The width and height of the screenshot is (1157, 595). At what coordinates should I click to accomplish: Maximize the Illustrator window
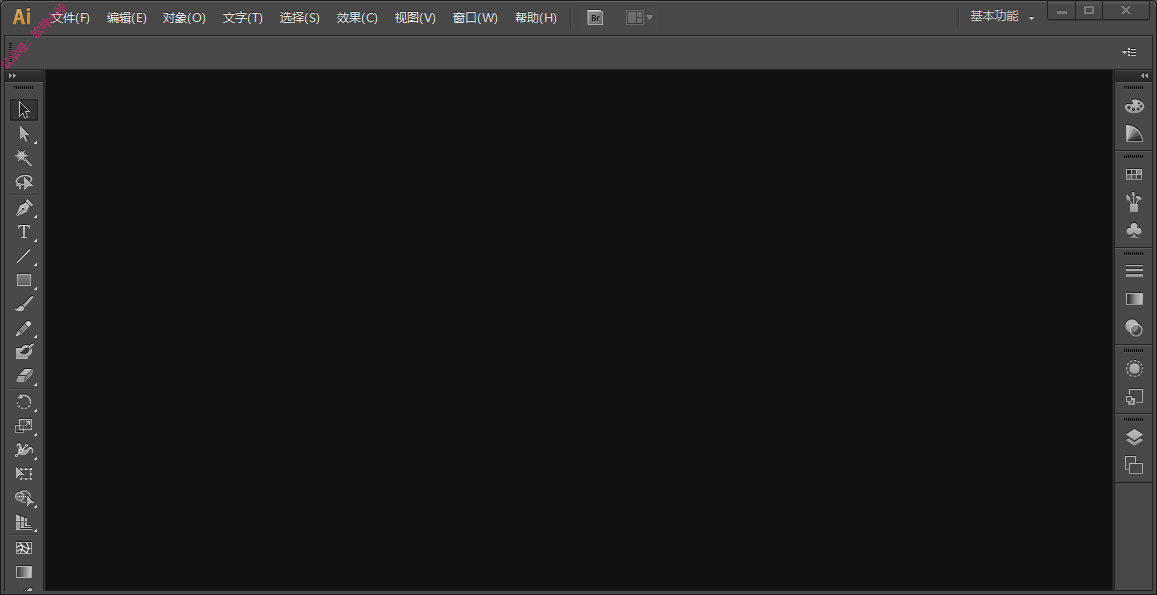pyautogui.click(x=1089, y=10)
